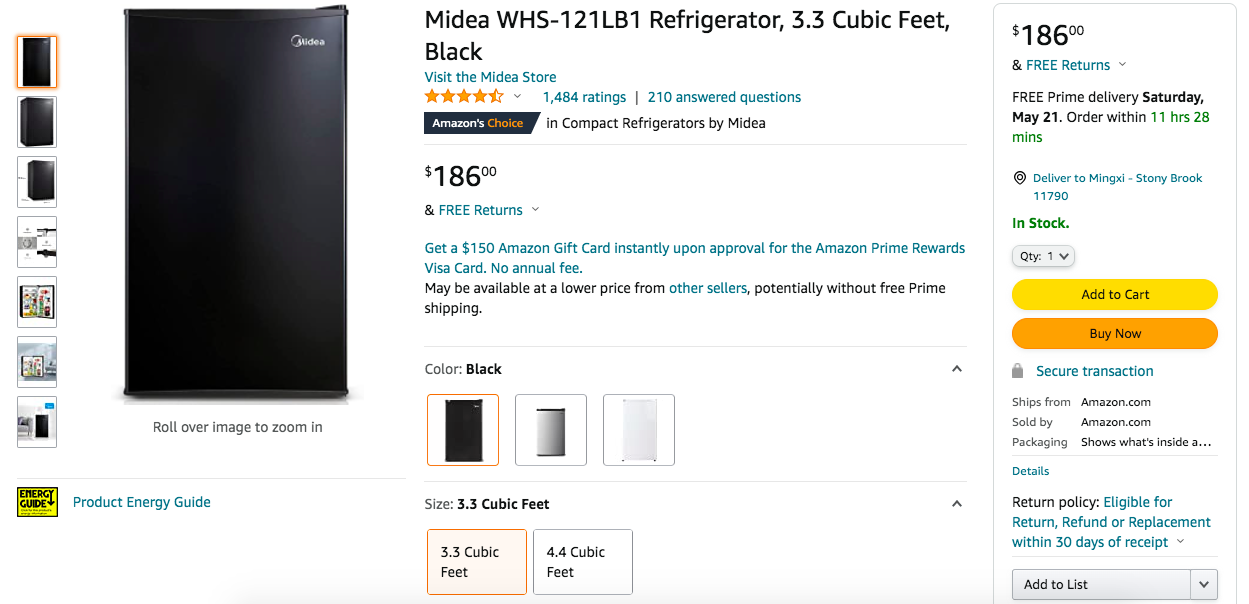
Task: Click the star rating icon
Action: click(x=464, y=97)
